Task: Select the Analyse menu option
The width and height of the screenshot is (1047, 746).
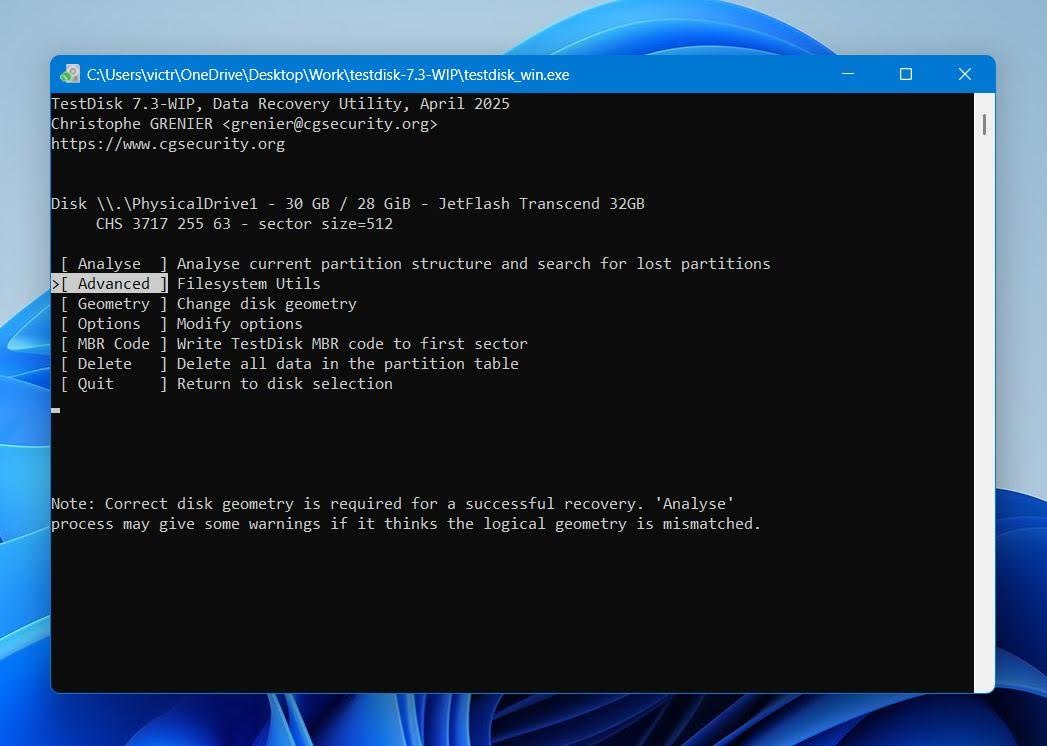Action: click(114, 264)
